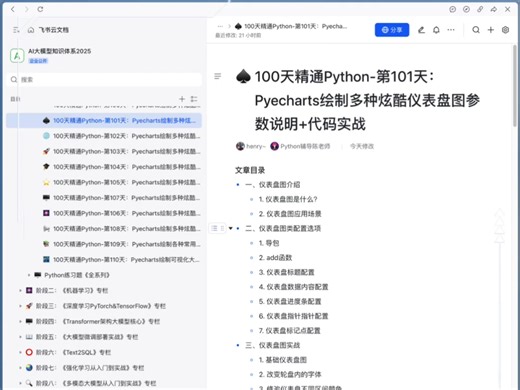Jump to 2. 改变轮盘内的字体
Screen dimensions: 520x390
290,375
